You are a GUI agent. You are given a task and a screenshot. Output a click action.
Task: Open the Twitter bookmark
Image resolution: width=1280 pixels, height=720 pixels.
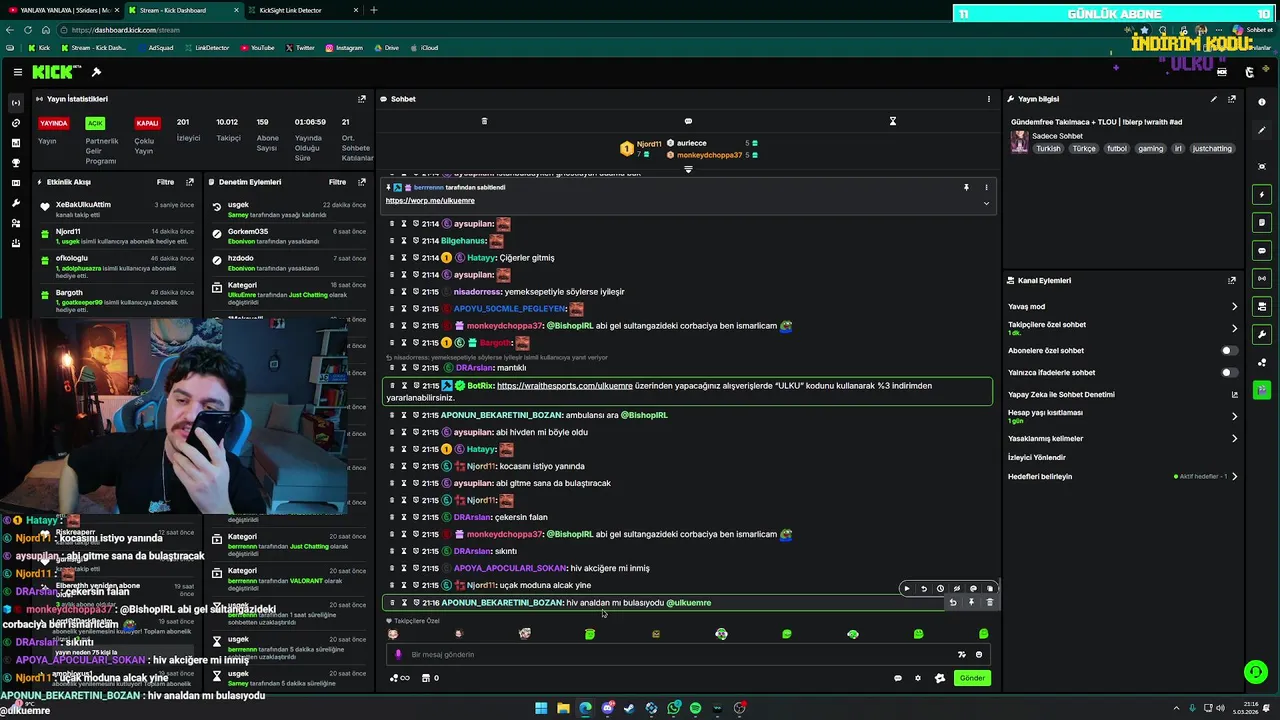click(300, 48)
